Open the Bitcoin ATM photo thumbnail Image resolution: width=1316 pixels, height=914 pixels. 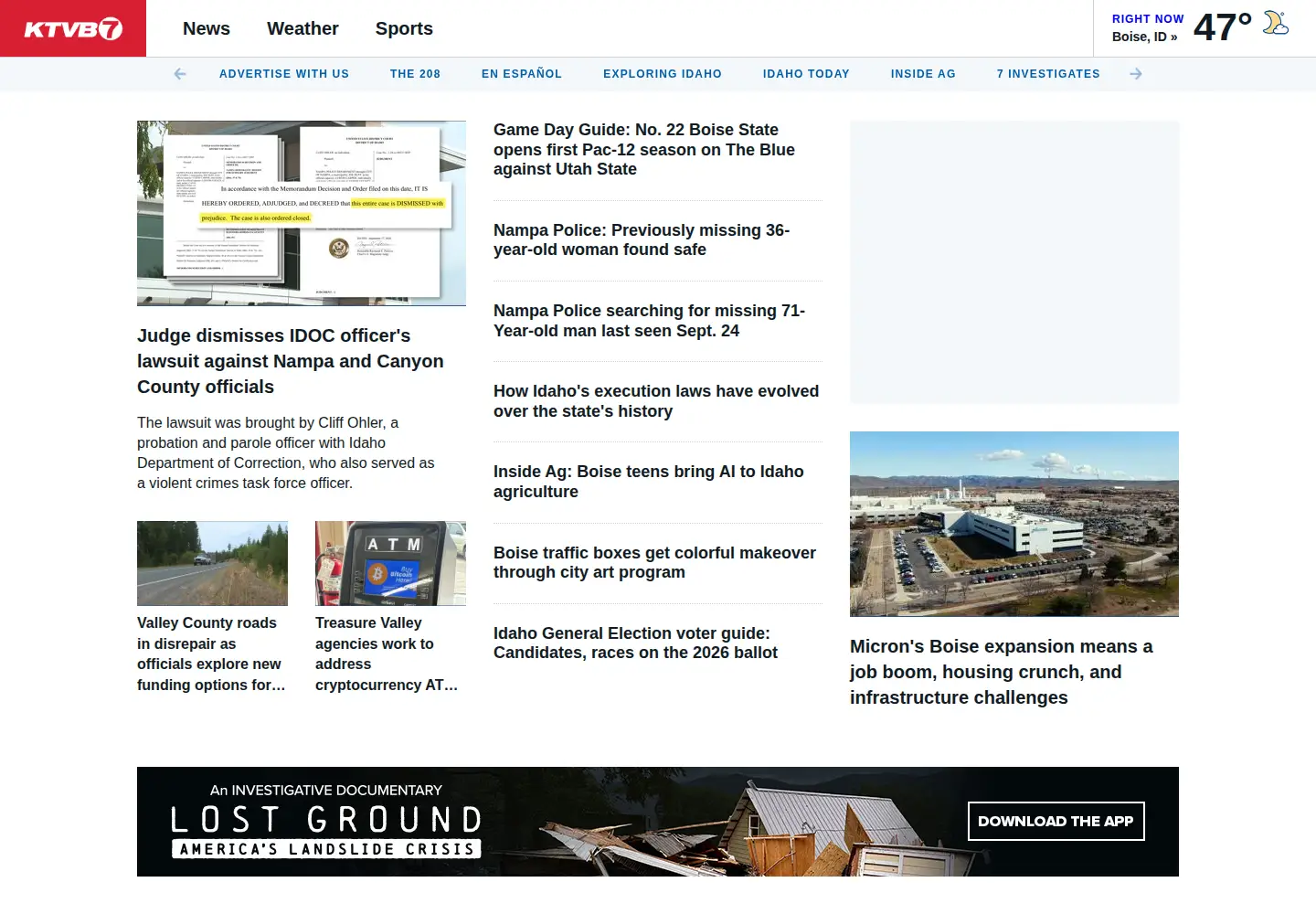click(390, 563)
